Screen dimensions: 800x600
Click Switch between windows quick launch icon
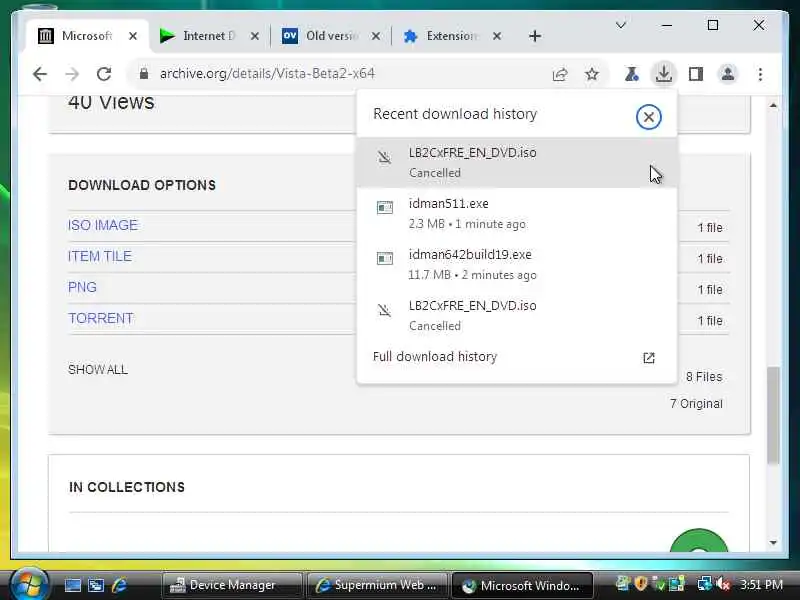click(x=96, y=585)
